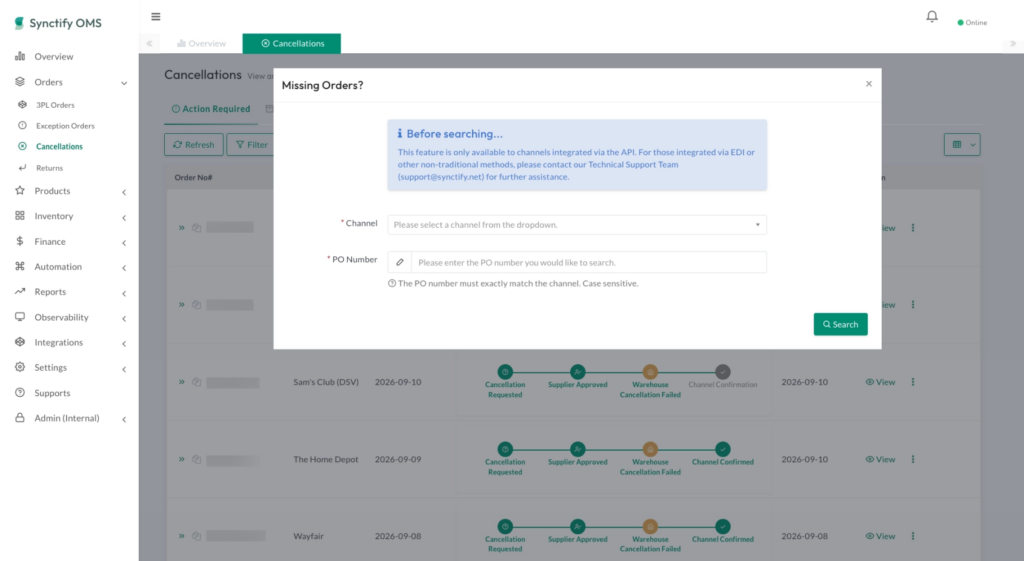Switch to the Overview tab
Image resolution: width=1024 pixels, height=561 pixels.
(201, 43)
